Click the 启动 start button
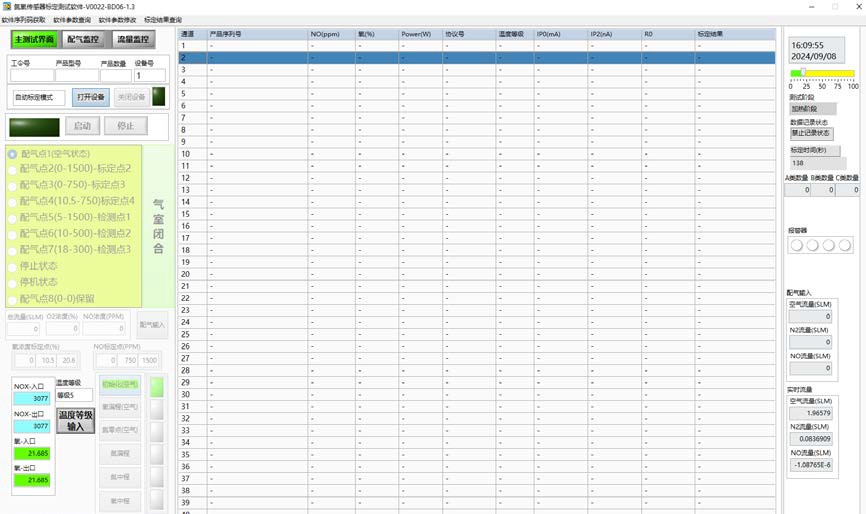866x514 pixels. (x=82, y=126)
